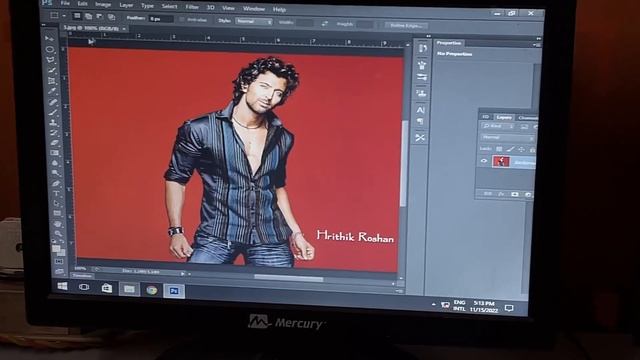Click Intersect with Selection mode button

[111, 17]
